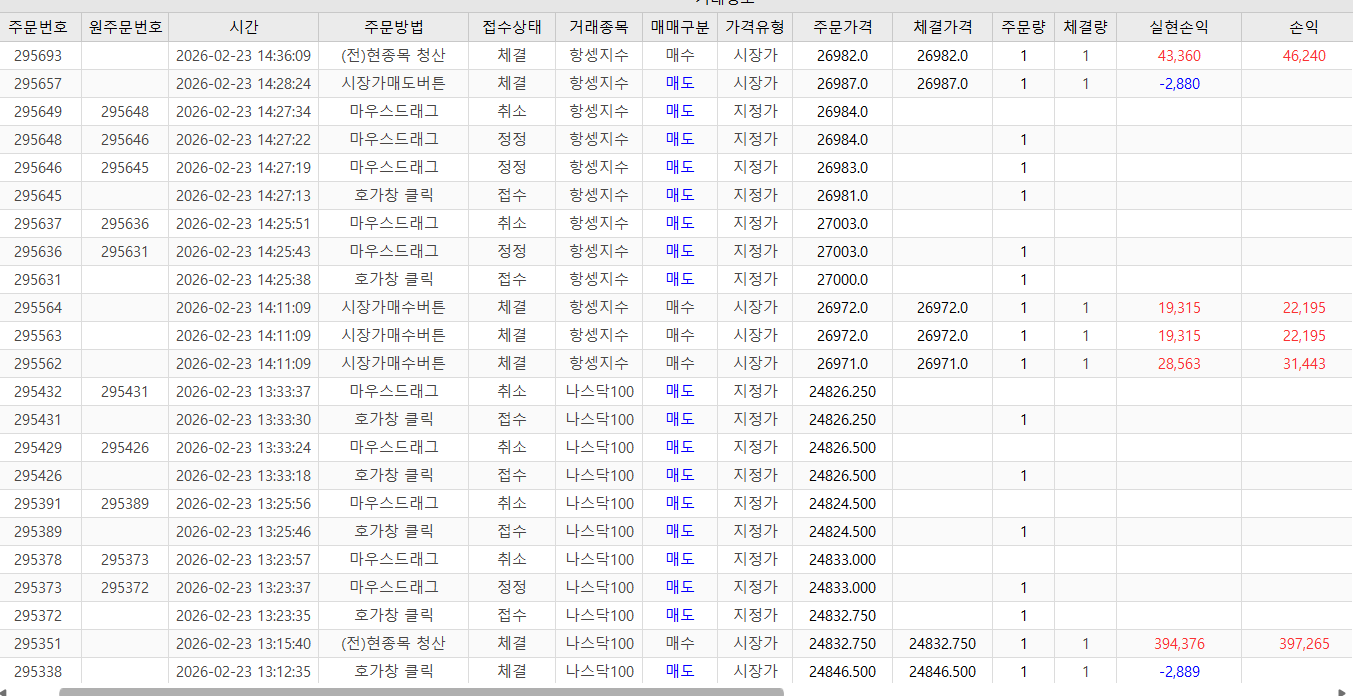
Task: Click execution price 26971.0 in 체결가격 column
Action: tap(942, 364)
